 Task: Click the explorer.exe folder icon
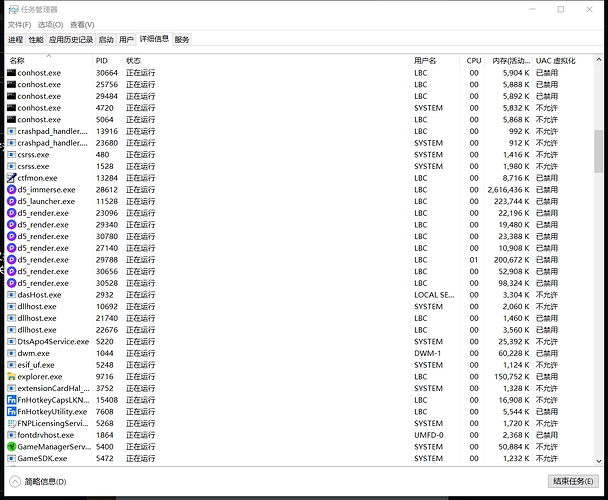point(11,377)
